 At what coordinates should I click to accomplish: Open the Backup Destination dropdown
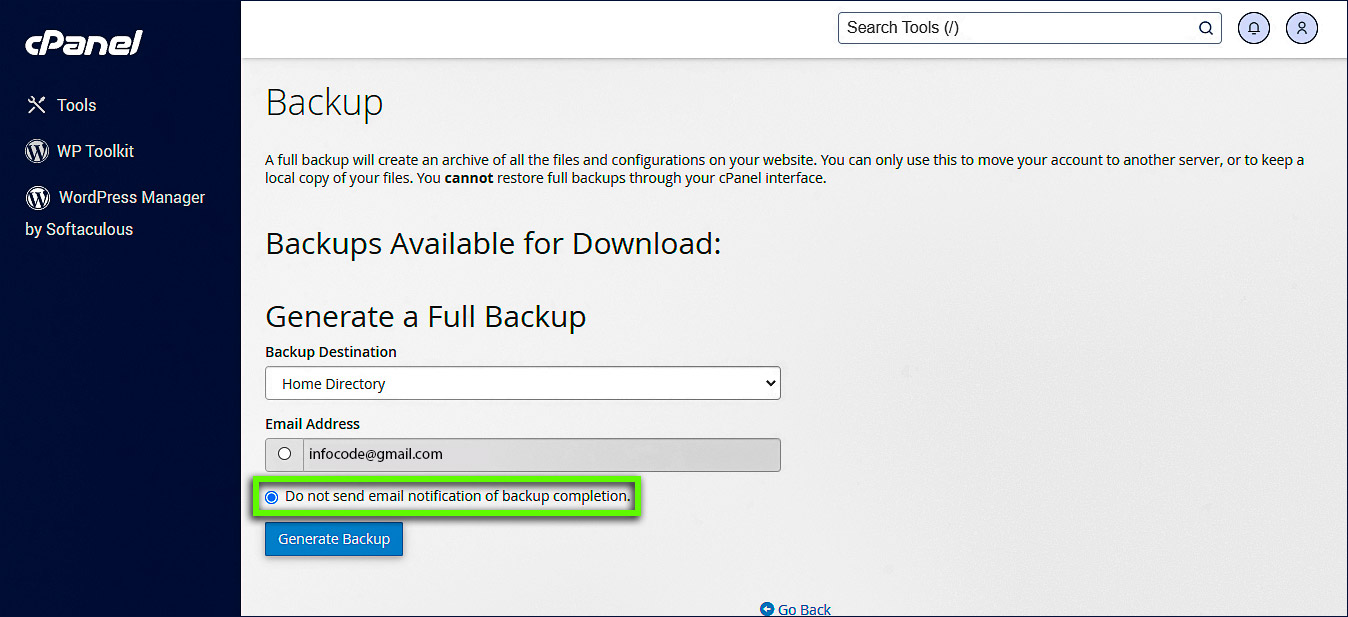[x=522, y=384]
